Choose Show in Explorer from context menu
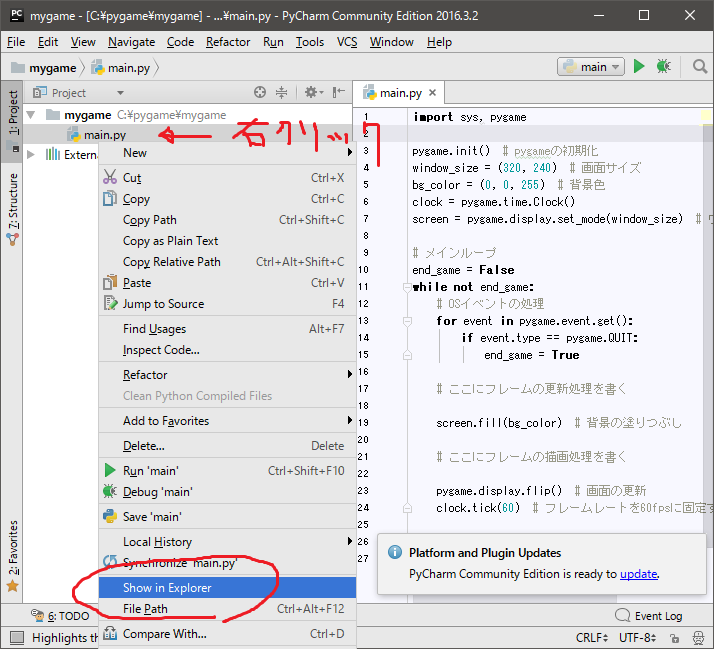714x649 pixels. pos(227,588)
